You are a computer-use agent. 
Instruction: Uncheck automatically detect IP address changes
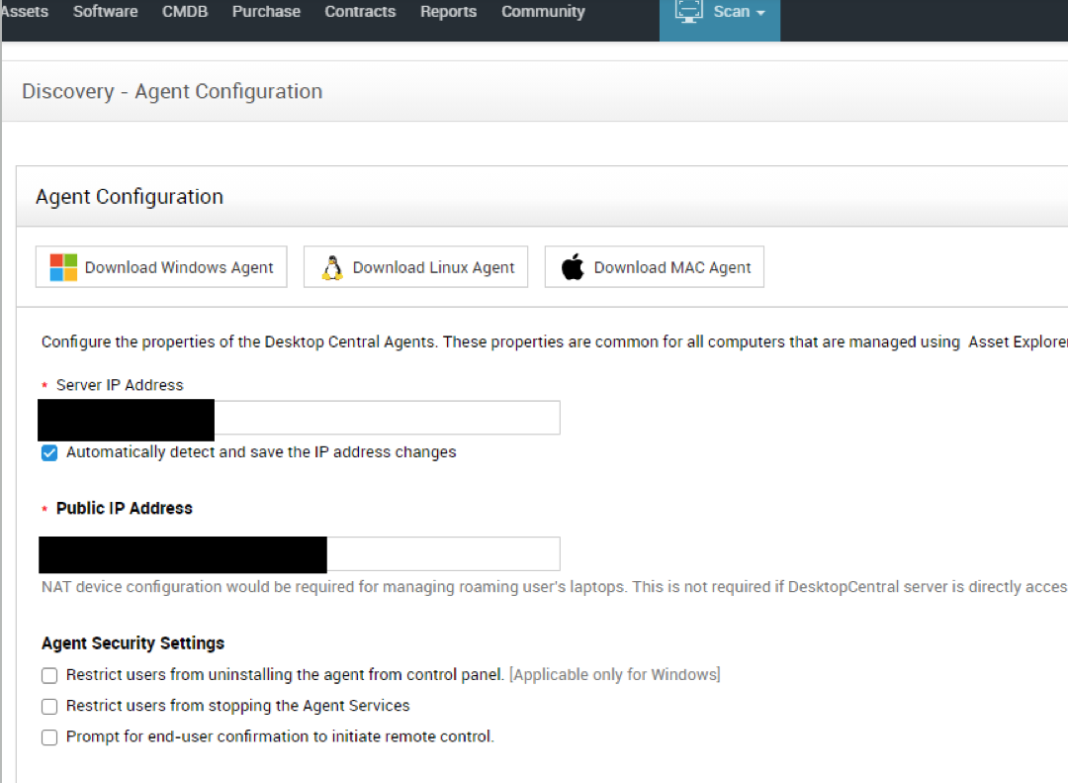tap(49, 453)
